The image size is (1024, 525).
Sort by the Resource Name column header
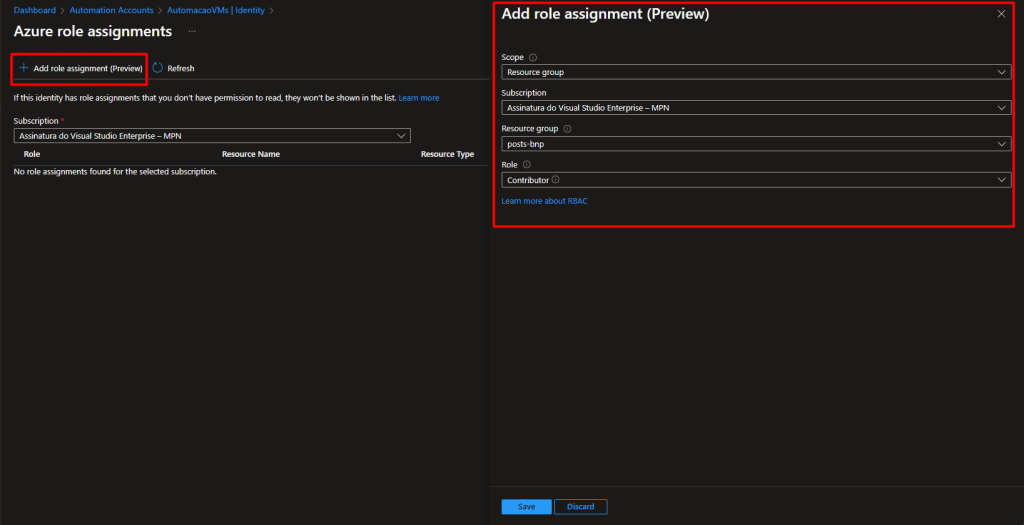250,155
